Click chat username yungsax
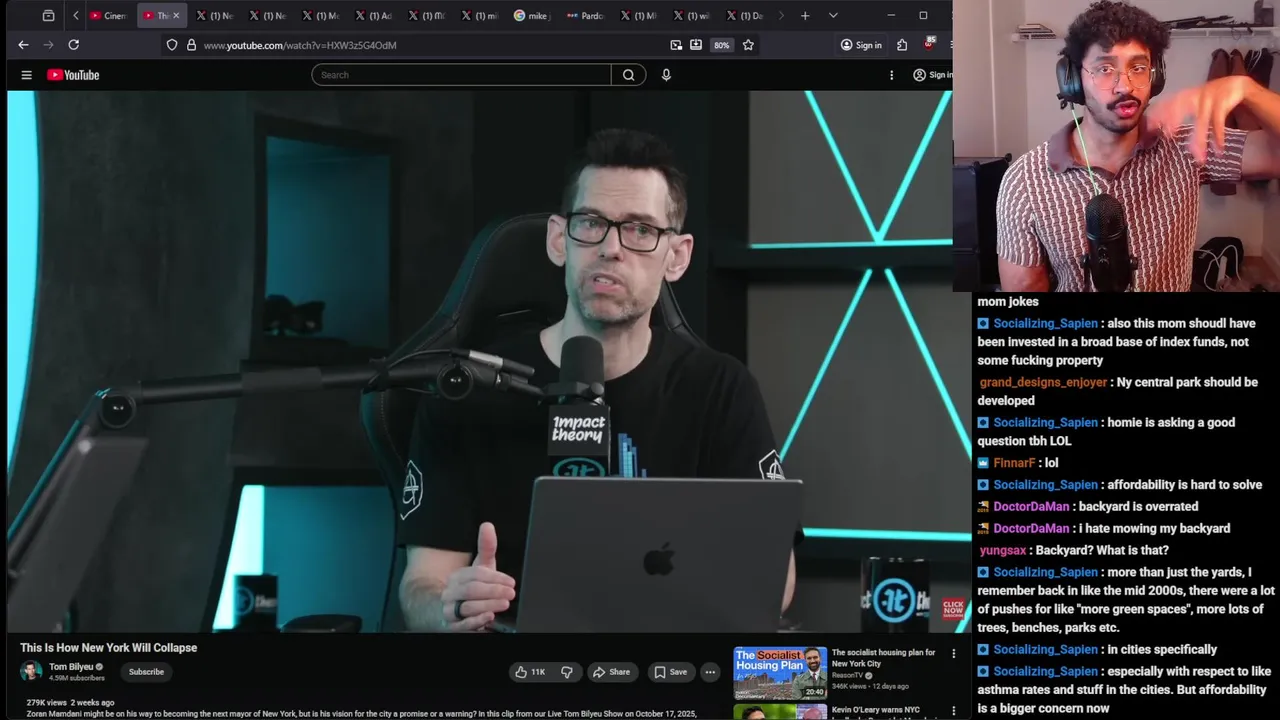Image resolution: width=1280 pixels, height=720 pixels. (1003, 550)
